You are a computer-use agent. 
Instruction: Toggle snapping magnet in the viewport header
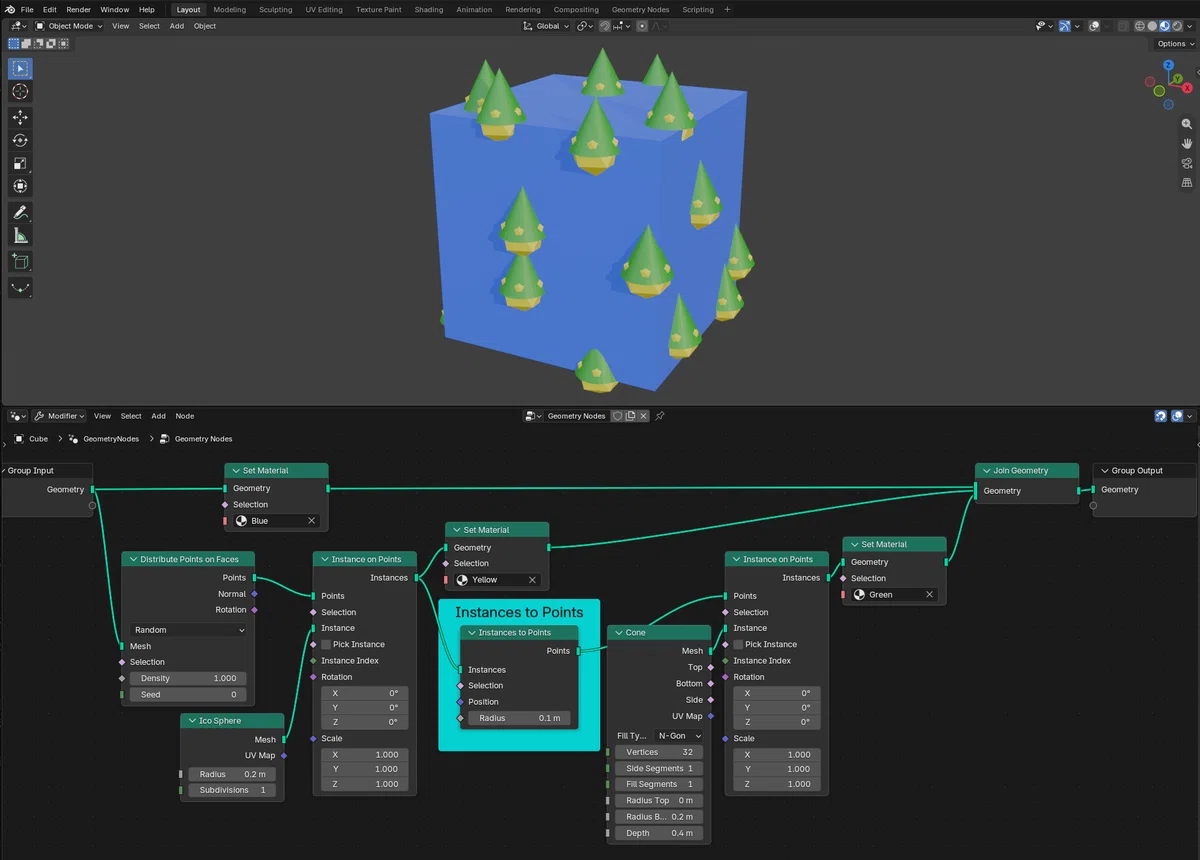click(x=605, y=26)
